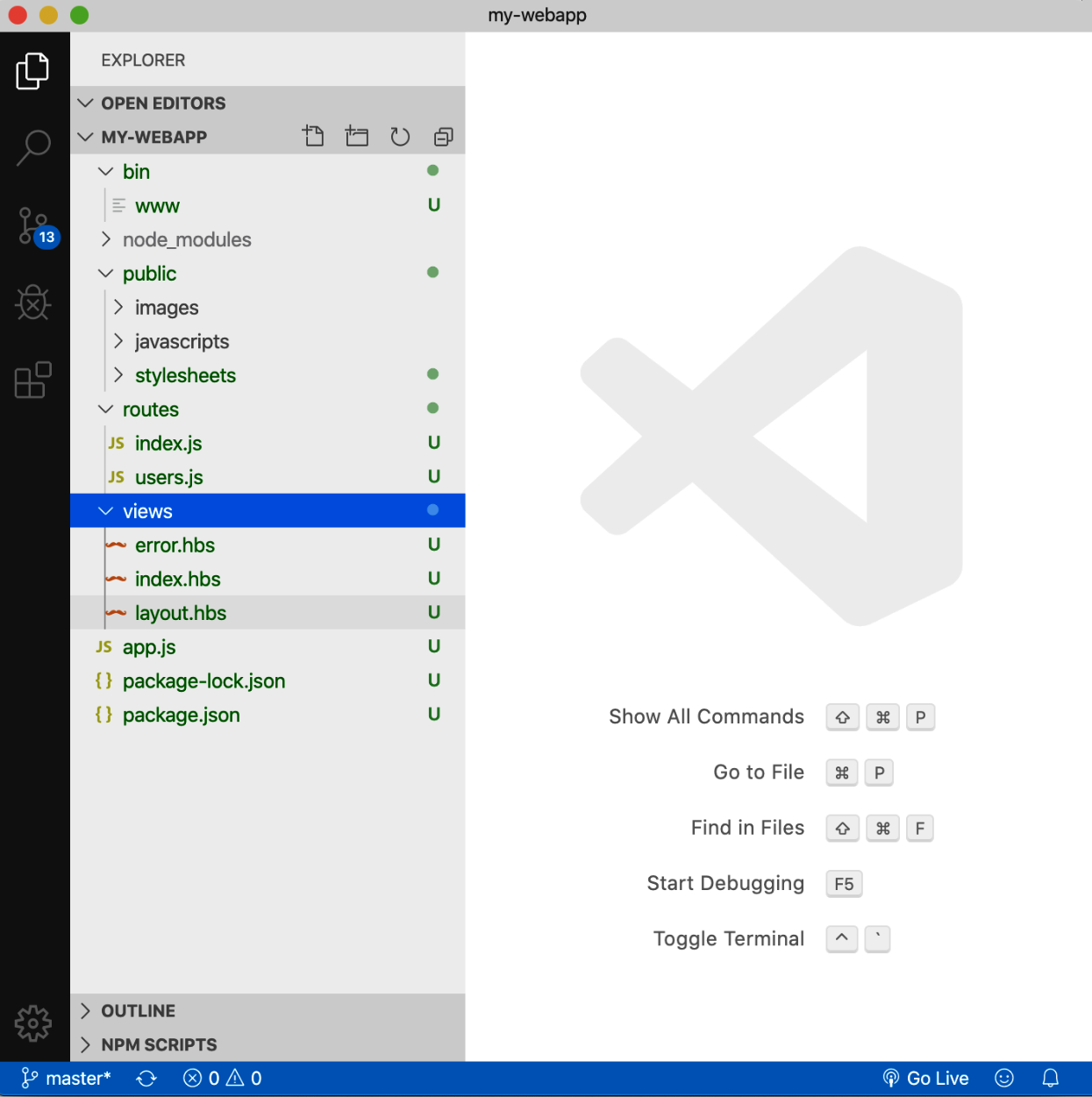Click the master* branch indicator

point(68,1079)
